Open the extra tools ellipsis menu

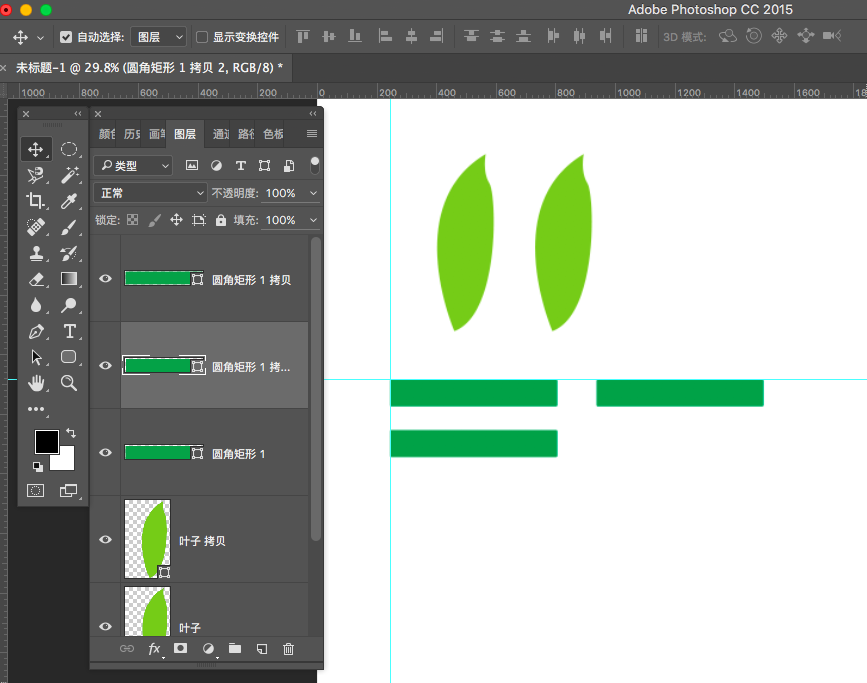(36, 409)
